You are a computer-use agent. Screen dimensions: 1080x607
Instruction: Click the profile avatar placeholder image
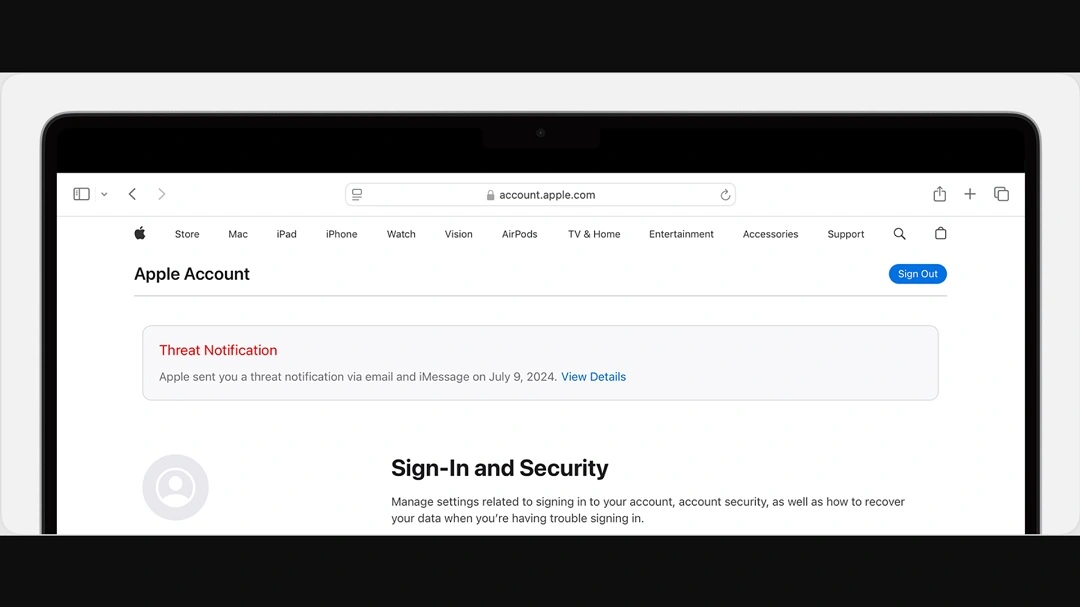pyautogui.click(x=175, y=487)
